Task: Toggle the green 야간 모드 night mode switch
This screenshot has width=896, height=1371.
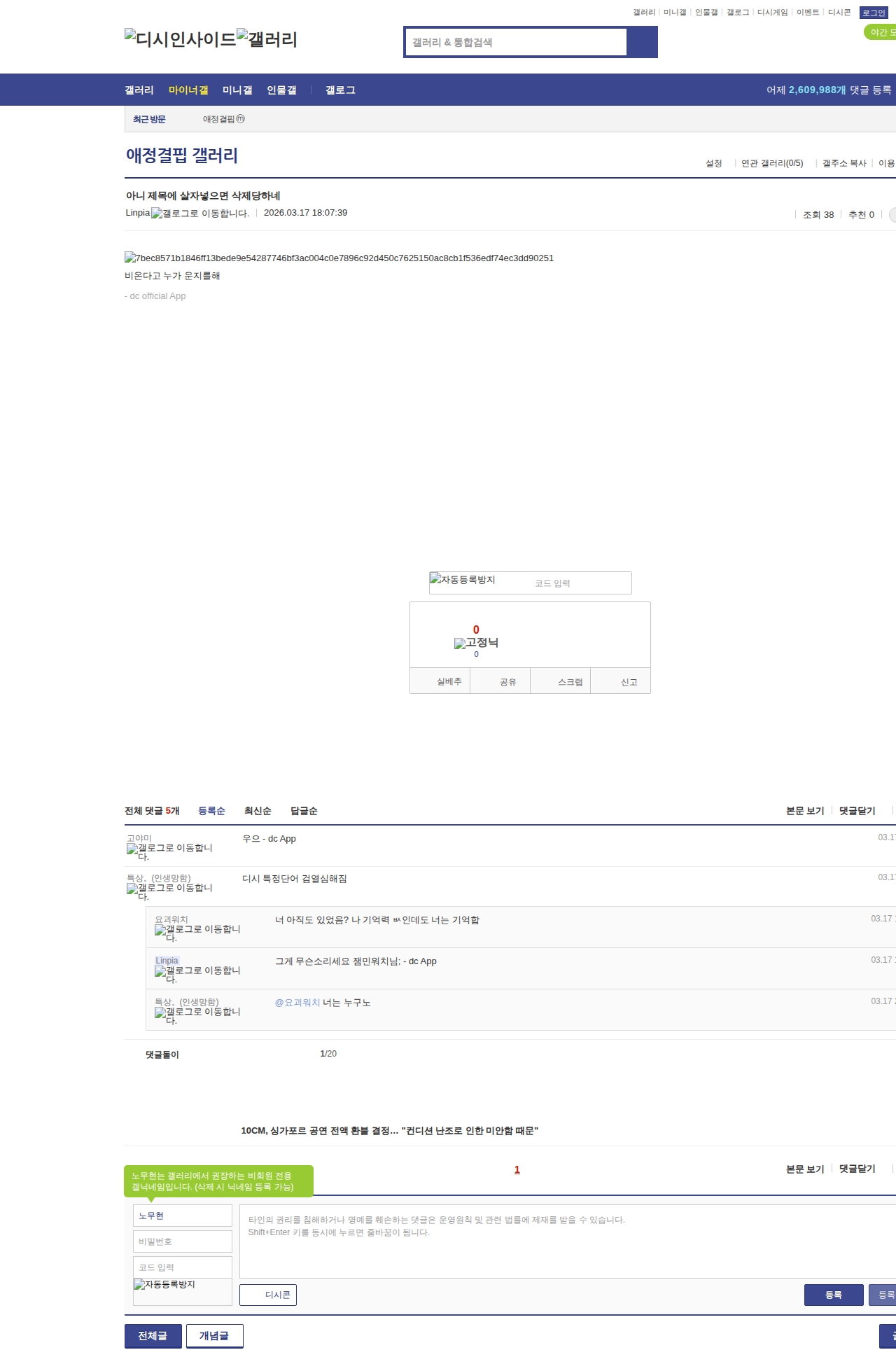Action: (881, 32)
